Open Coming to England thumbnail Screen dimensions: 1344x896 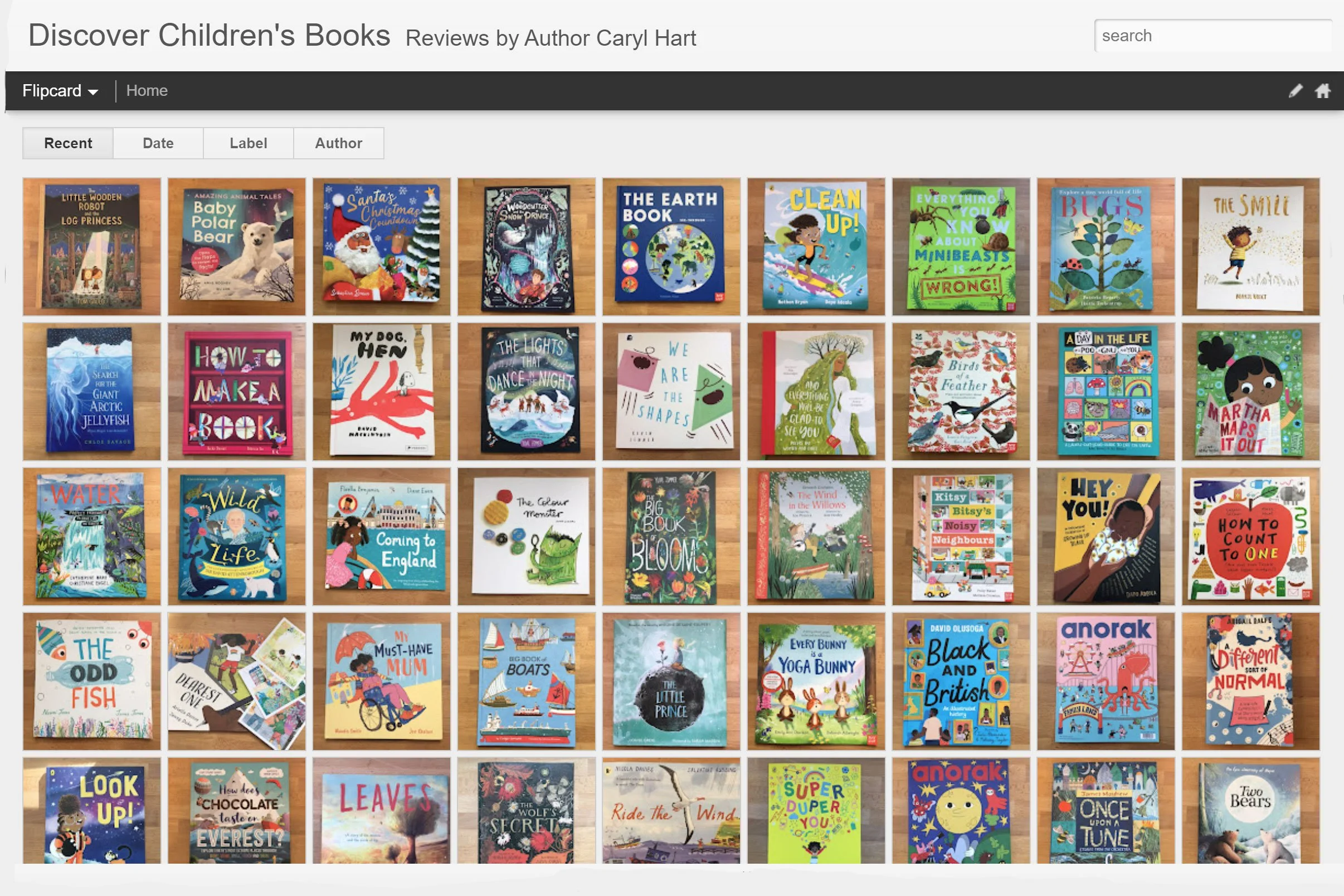coord(382,537)
